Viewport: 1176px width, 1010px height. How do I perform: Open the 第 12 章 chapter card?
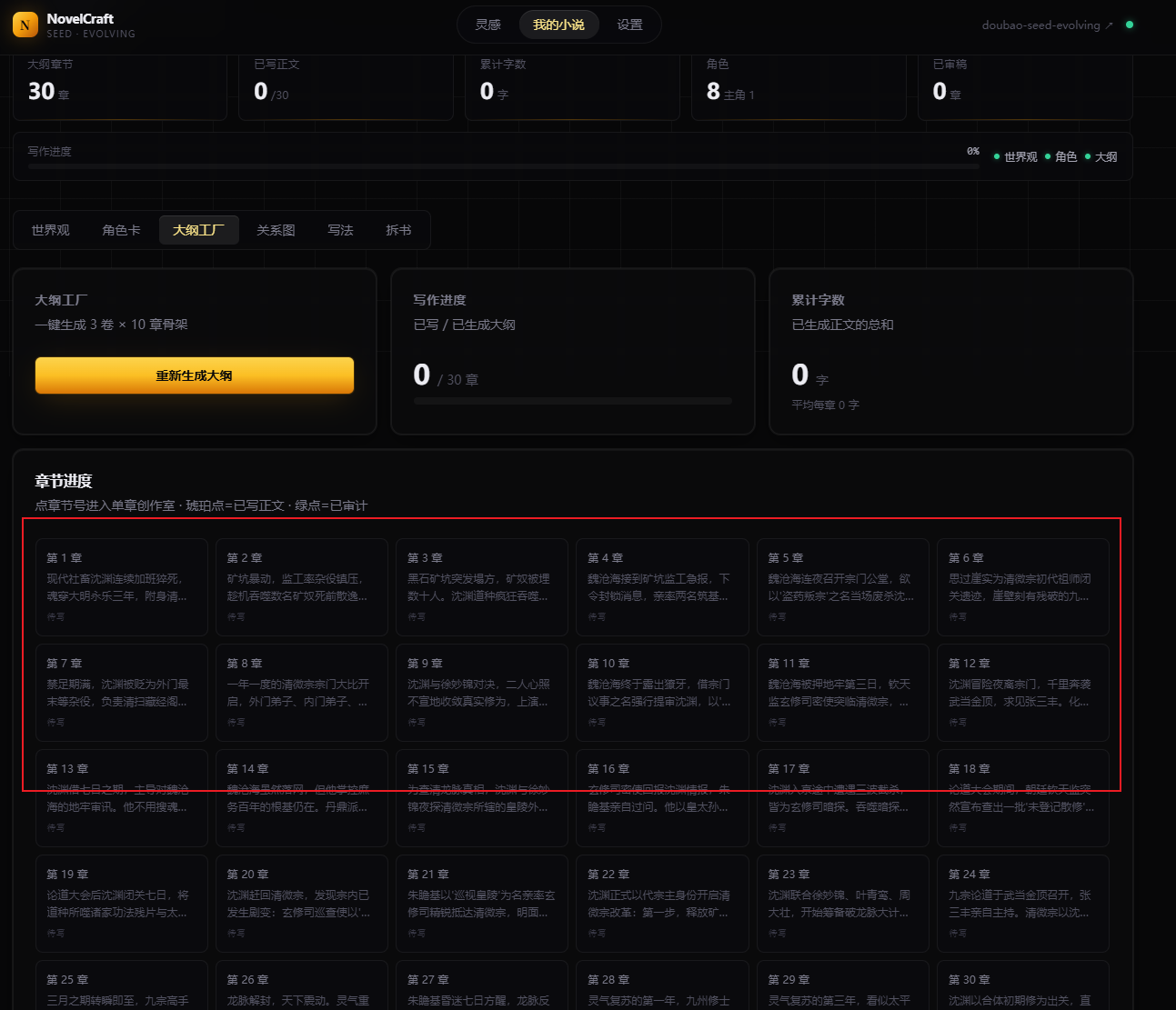click(1023, 693)
